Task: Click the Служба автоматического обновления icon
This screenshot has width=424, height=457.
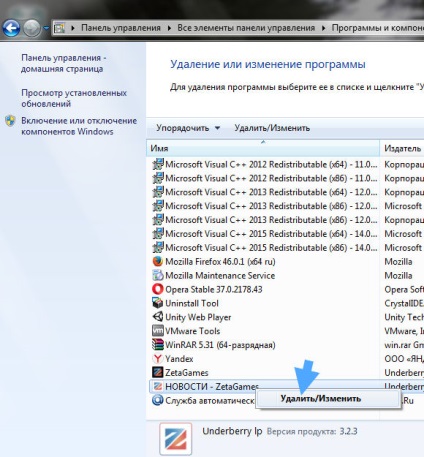Action: coord(158,400)
